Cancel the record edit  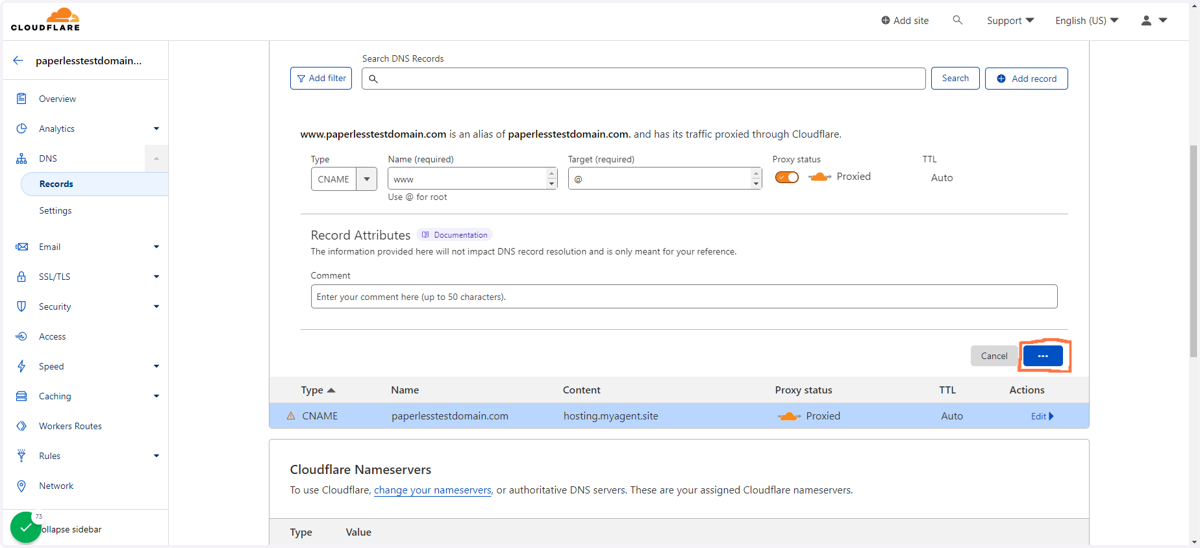tap(994, 356)
